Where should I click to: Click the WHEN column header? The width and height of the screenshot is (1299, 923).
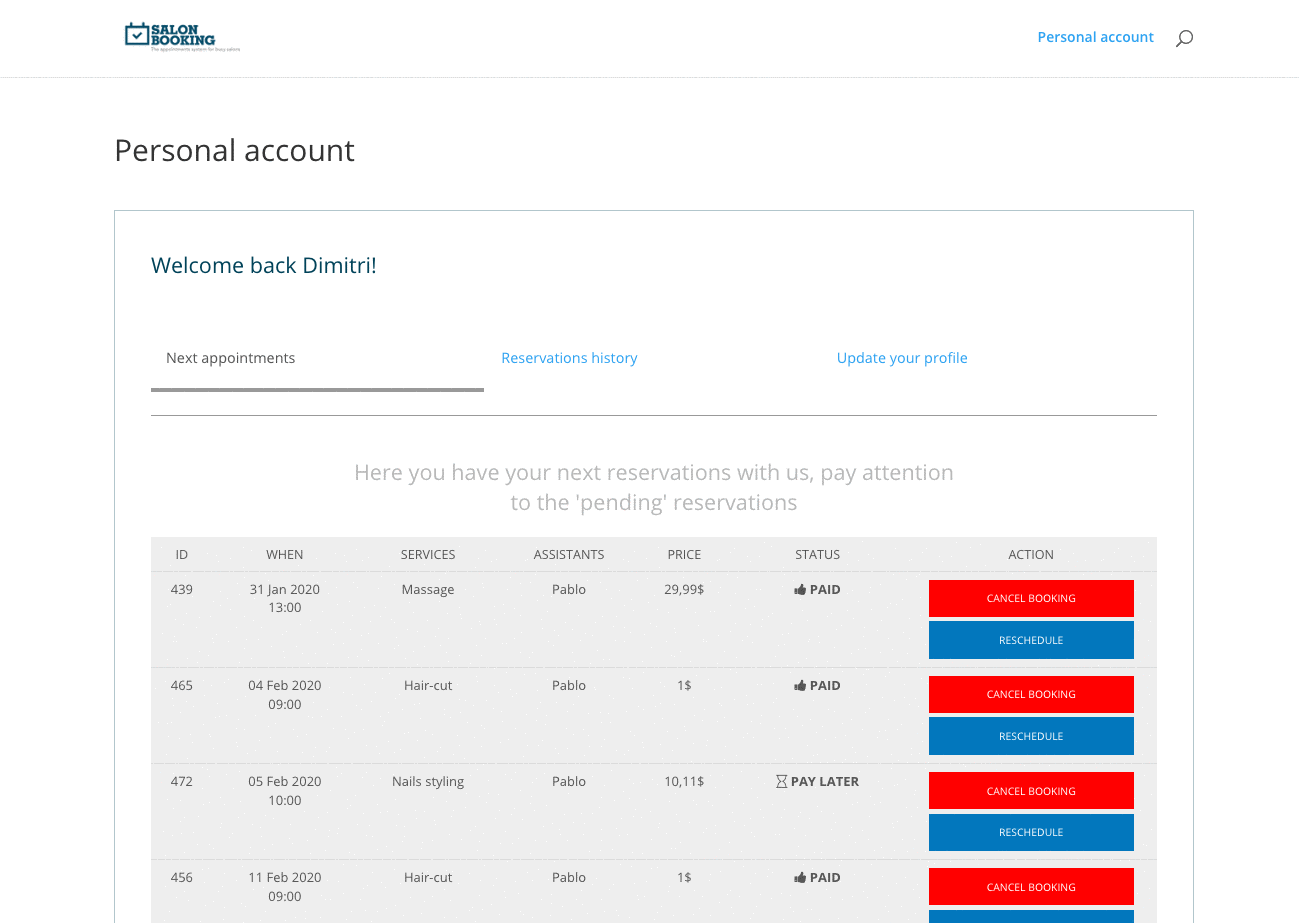click(285, 554)
